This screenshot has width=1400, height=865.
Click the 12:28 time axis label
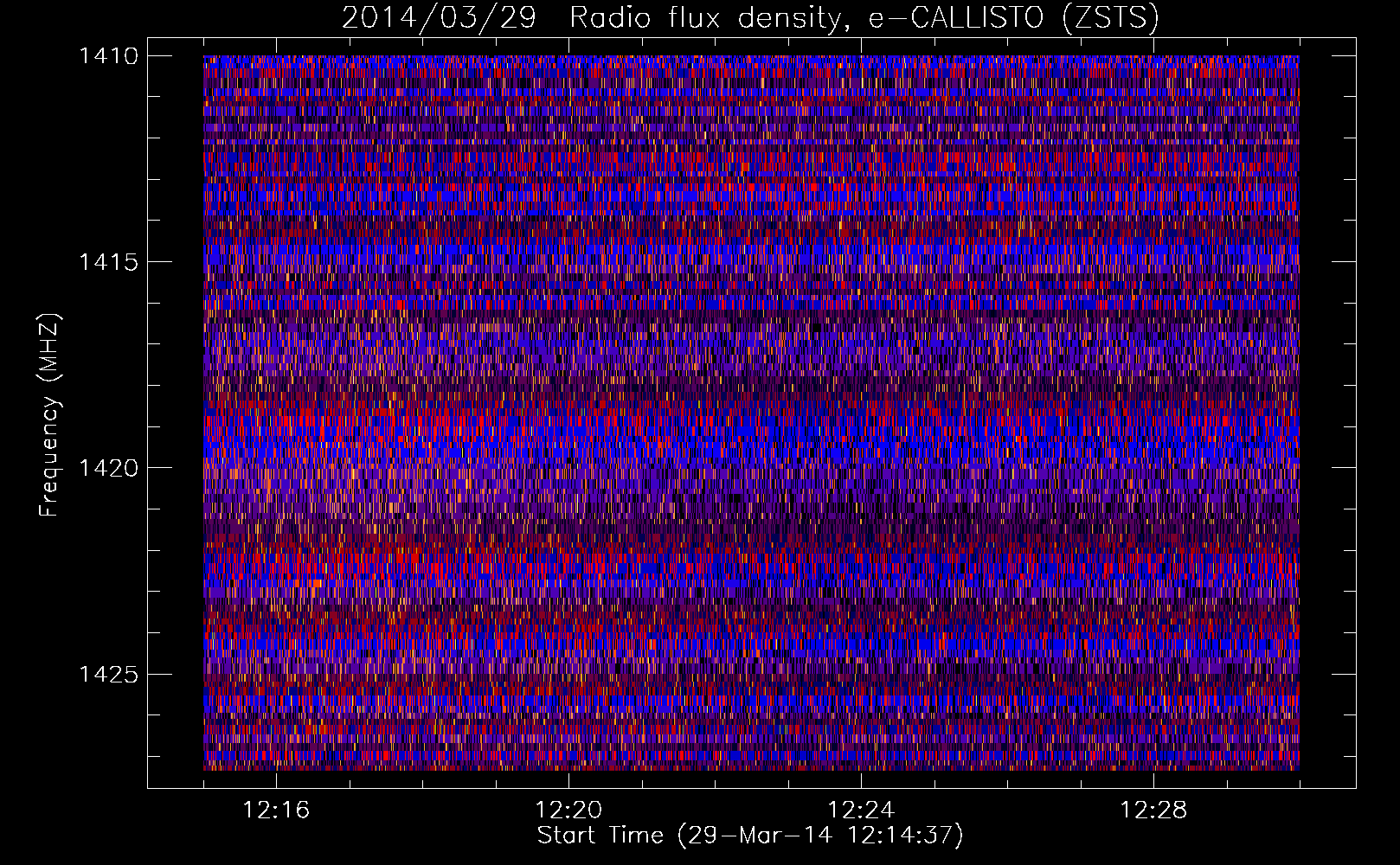pyautogui.click(x=1153, y=810)
